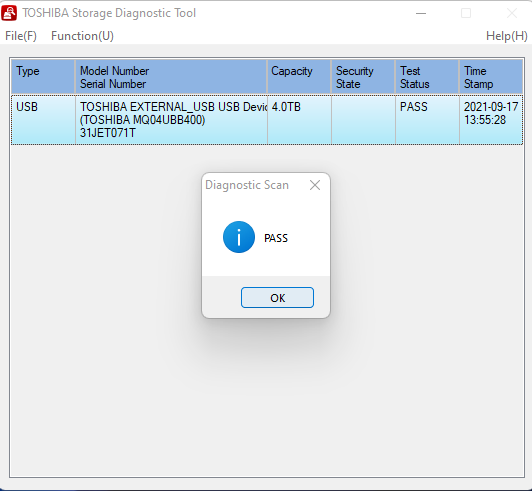Click the TOSHIBA app logo icon
Image resolution: width=532 pixels, height=491 pixels.
pos(9,13)
